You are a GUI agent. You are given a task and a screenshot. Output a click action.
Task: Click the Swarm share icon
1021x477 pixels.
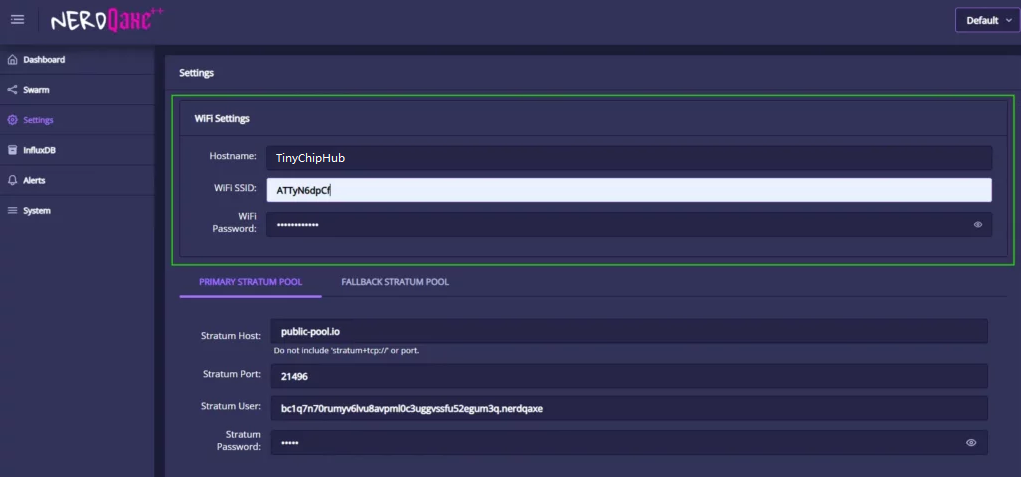click(12, 90)
